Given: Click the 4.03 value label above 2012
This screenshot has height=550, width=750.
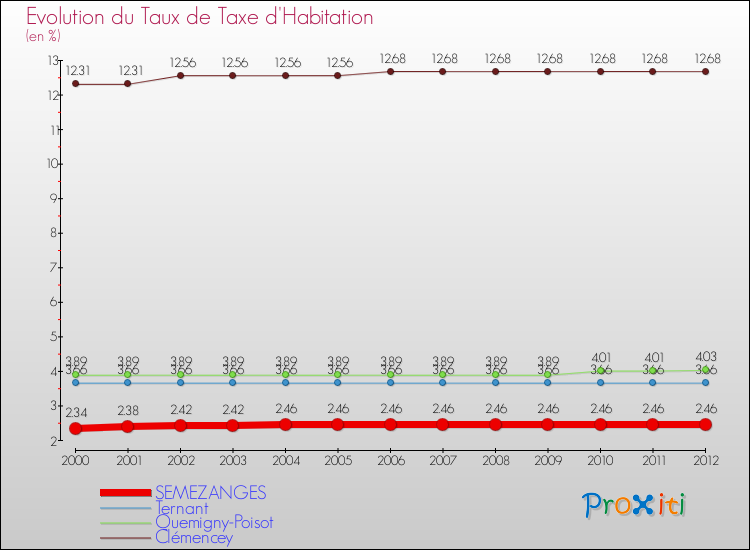Looking at the screenshot, I should (x=706, y=357).
